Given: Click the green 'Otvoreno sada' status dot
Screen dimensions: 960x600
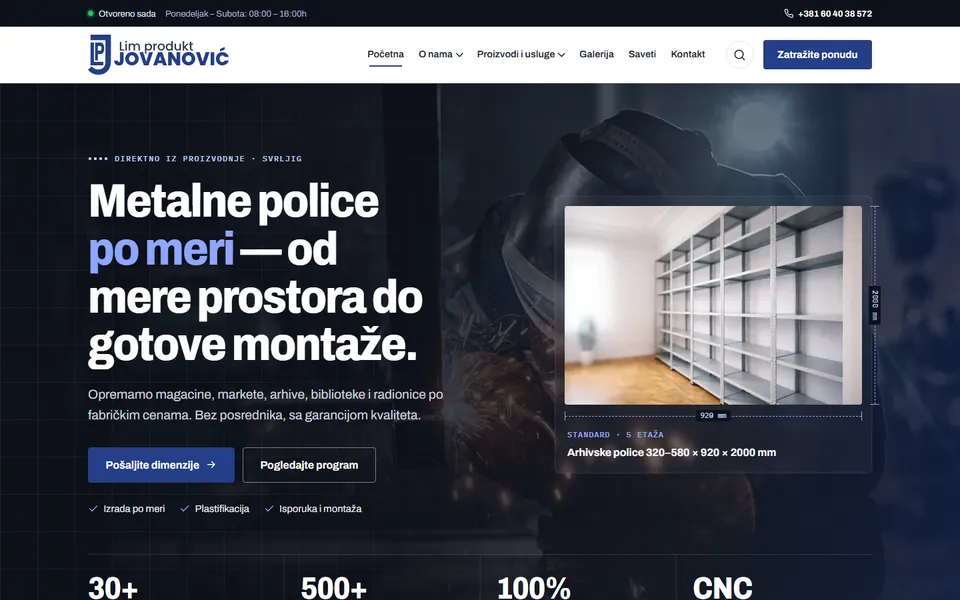Looking at the screenshot, I should [91, 13].
